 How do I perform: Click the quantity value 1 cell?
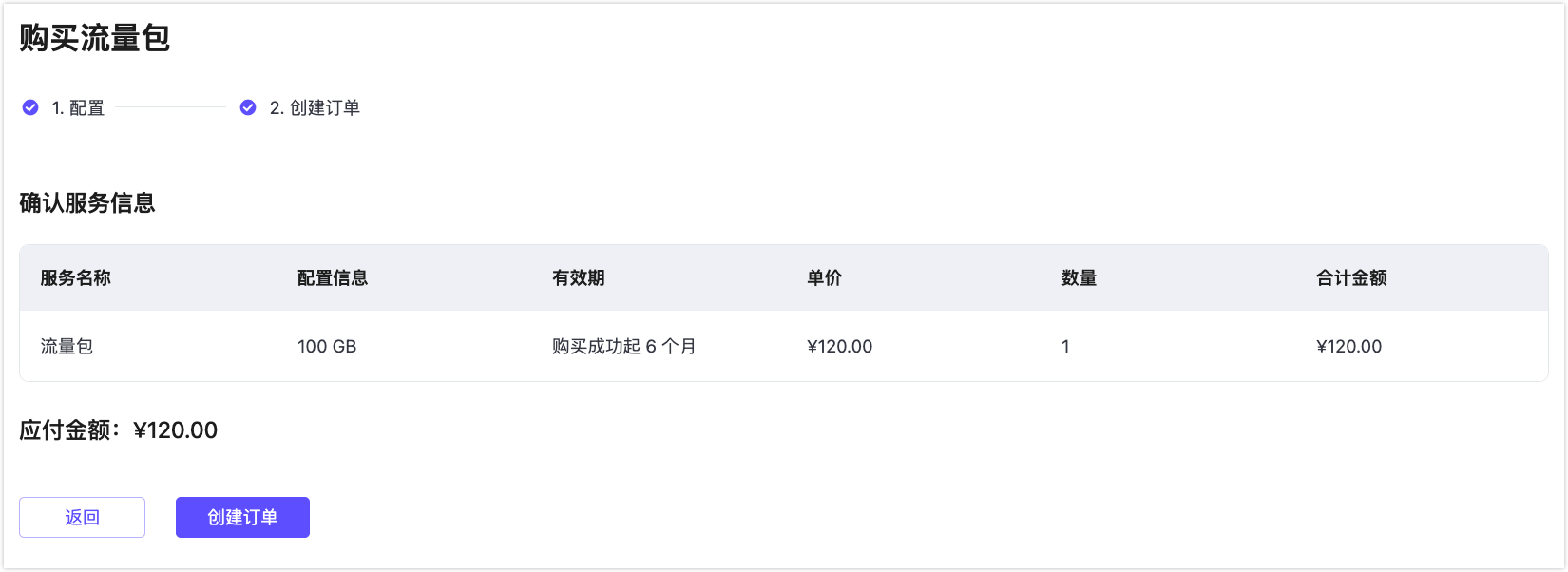pos(1065,347)
